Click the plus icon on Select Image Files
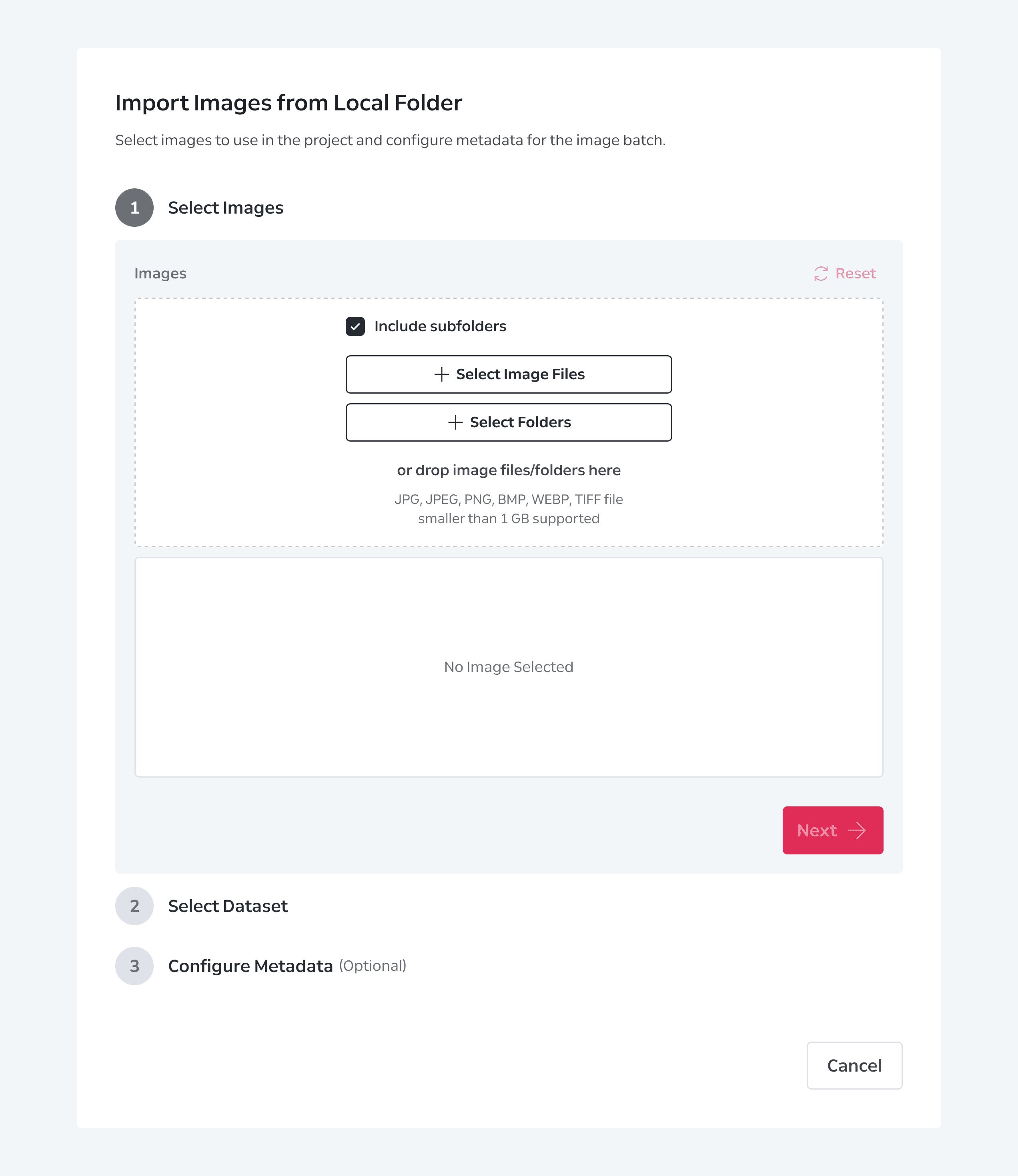The width and height of the screenshot is (1018, 1176). pyautogui.click(x=441, y=374)
